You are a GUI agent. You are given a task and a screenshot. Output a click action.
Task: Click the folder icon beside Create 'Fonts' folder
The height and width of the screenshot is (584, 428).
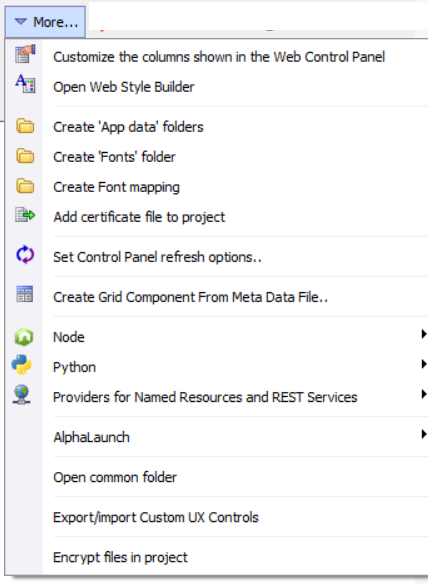[x=25, y=156]
